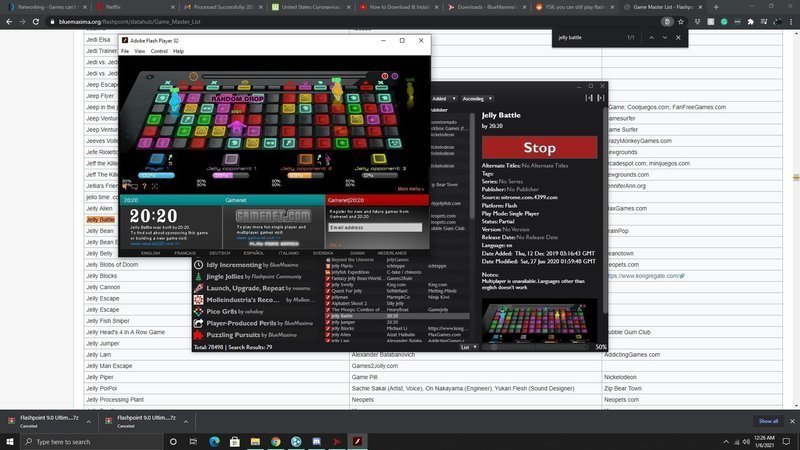Viewport: 800px width, 450px height.
Task: Click the find bar's 'jelly battle' text field
Action: pyautogui.click(x=589, y=37)
